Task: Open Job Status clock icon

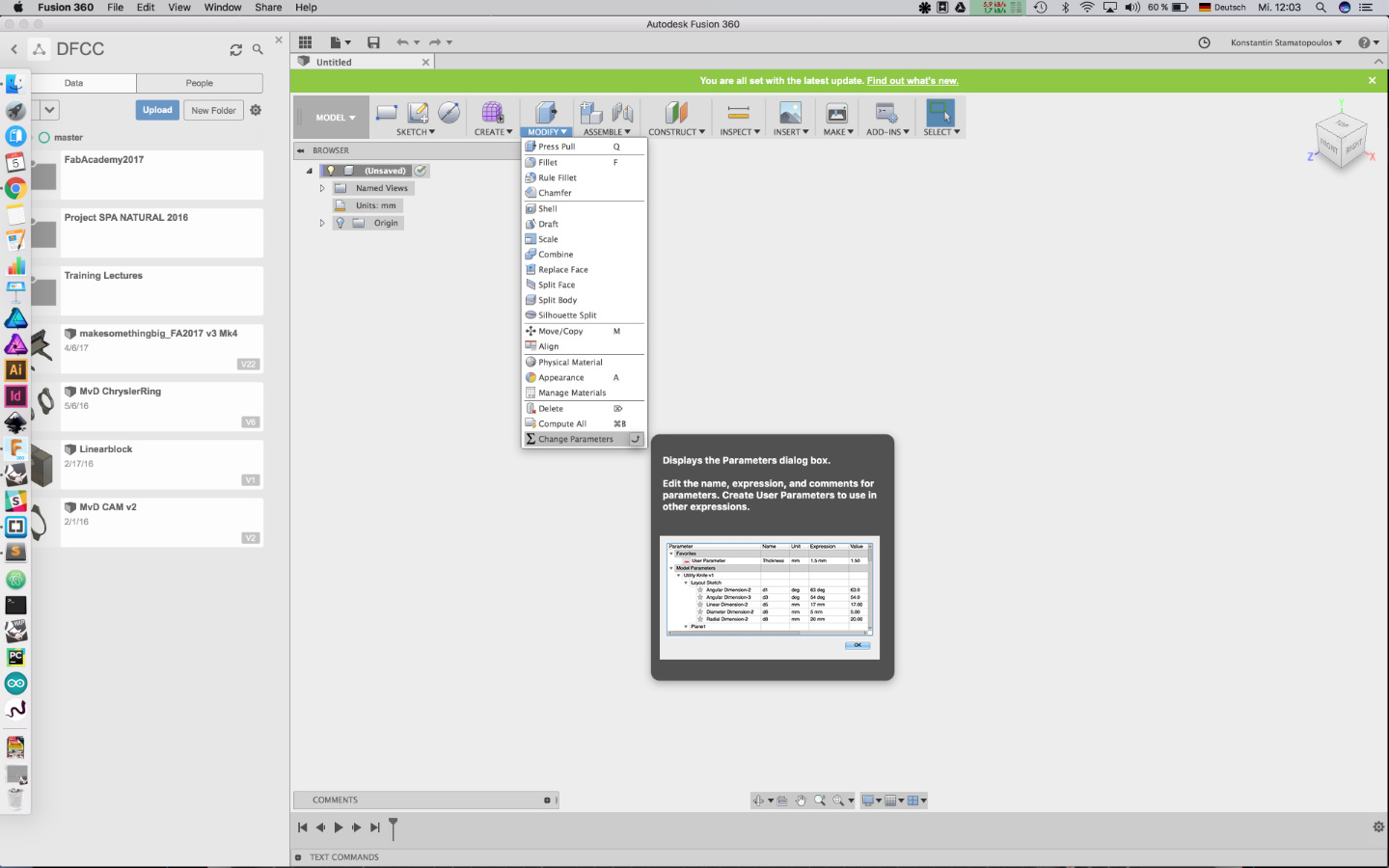Action: pos(1204,42)
